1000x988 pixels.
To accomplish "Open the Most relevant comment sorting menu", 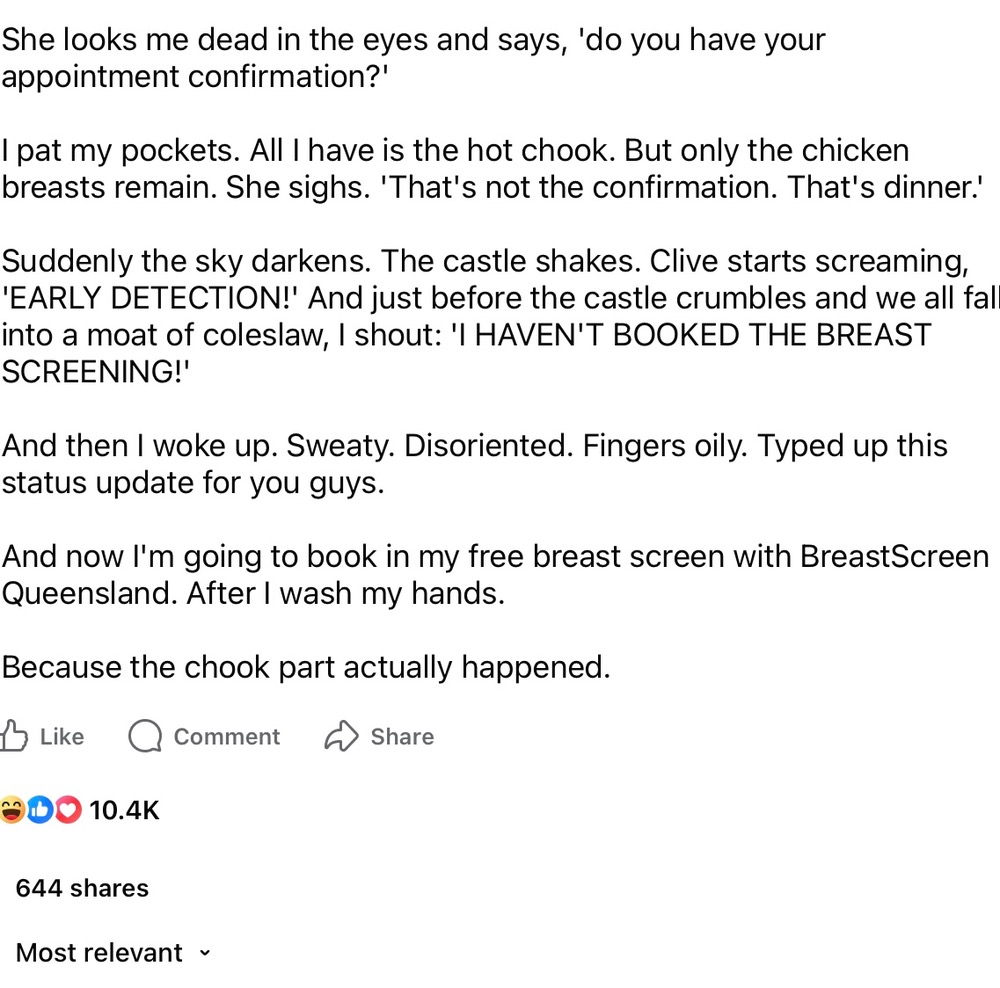I will click(x=112, y=953).
